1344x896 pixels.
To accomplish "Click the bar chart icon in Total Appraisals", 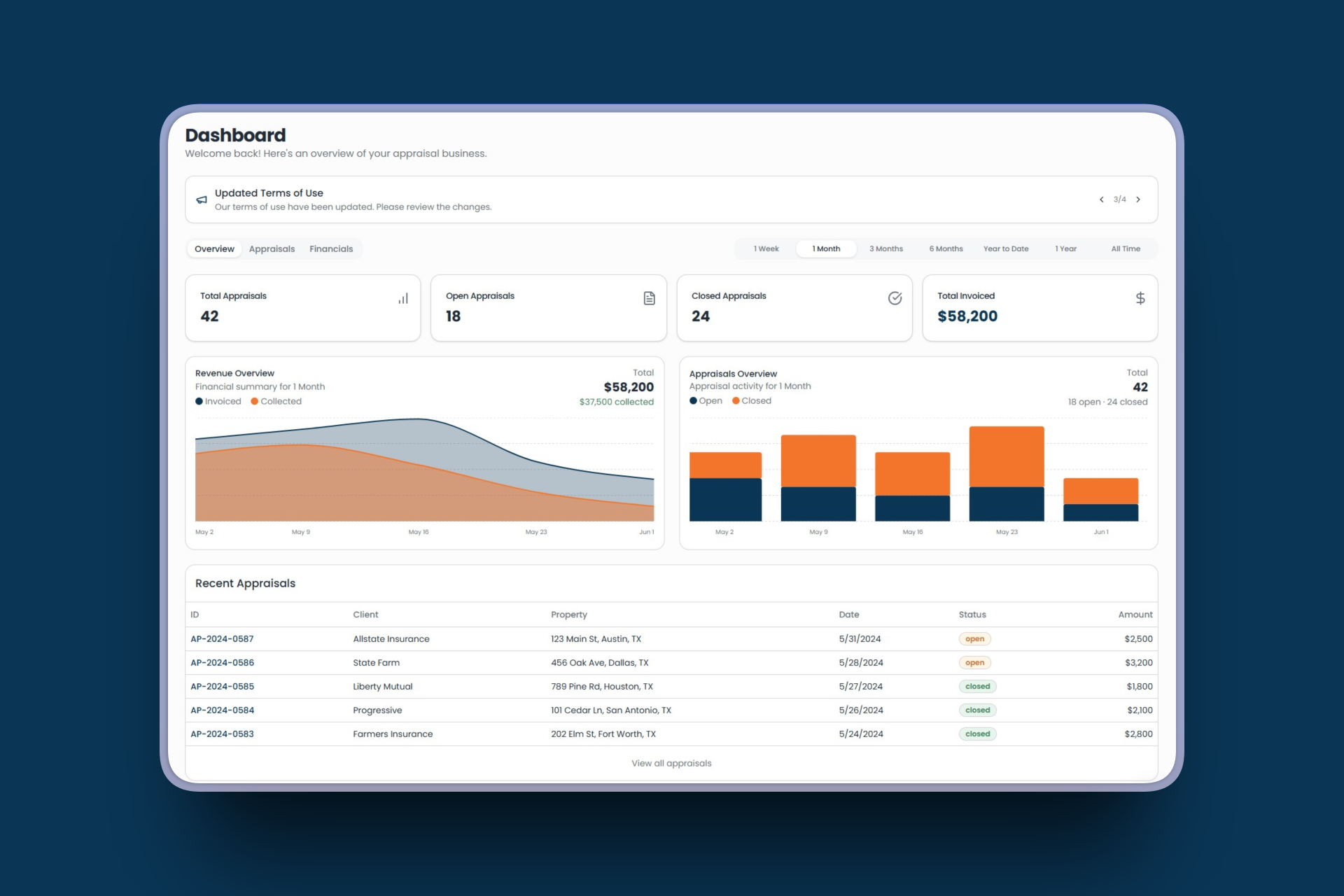I will (403, 298).
